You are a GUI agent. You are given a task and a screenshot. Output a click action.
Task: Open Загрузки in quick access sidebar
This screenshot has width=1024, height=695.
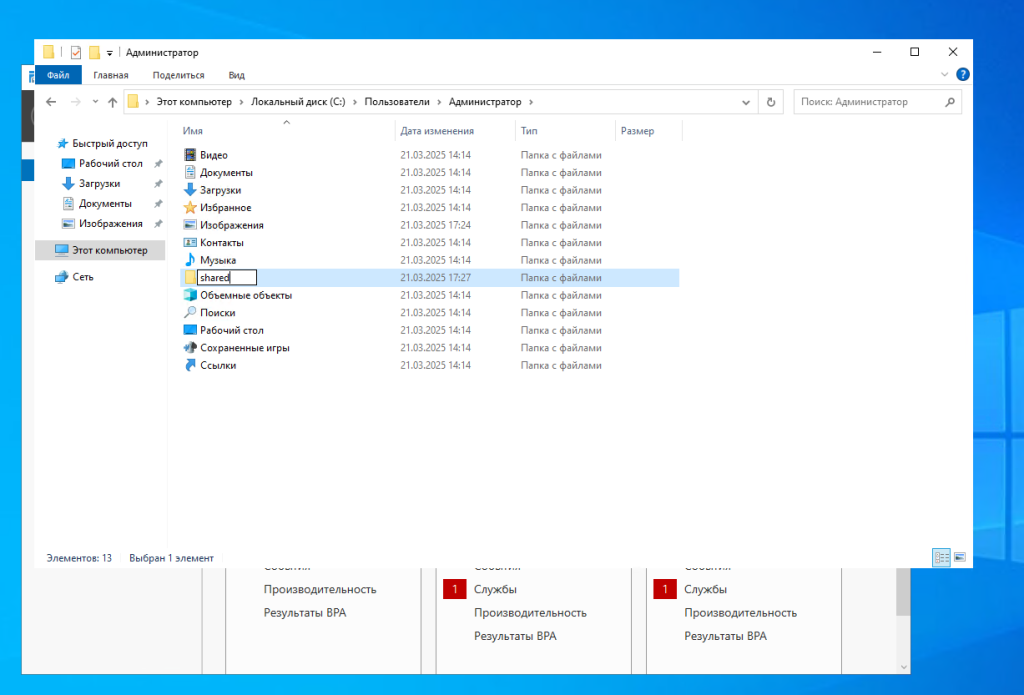point(91,184)
